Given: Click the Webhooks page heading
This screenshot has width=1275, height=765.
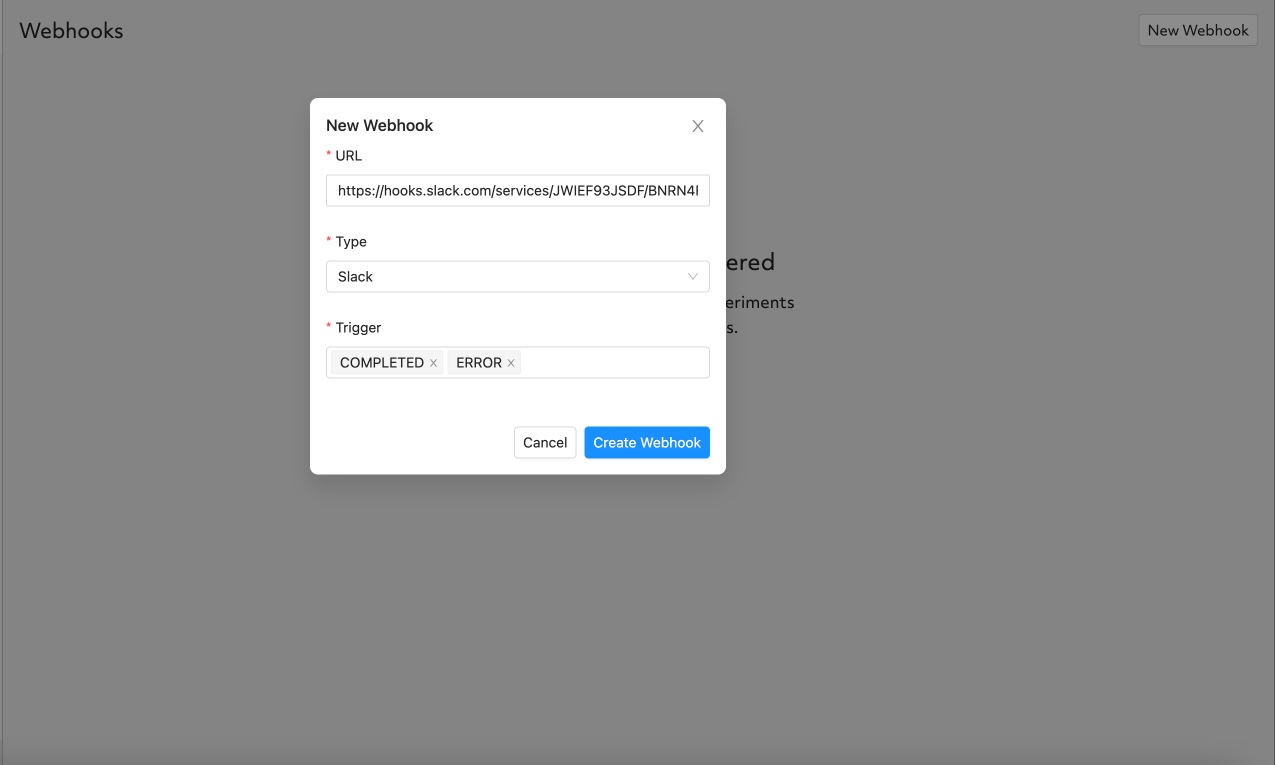Looking at the screenshot, I should click(x=71, y=30).
